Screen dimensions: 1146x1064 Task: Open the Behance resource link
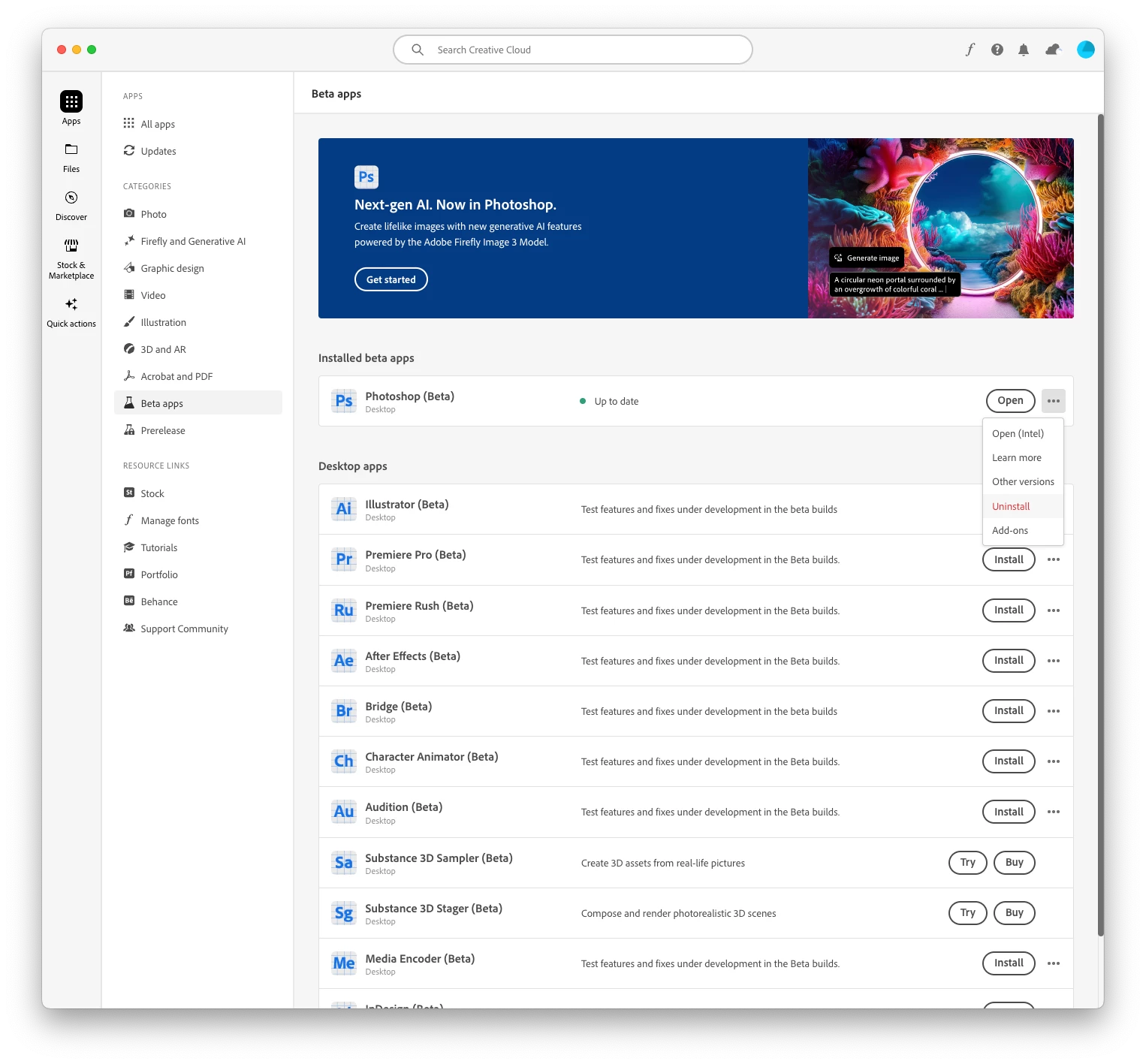(x=198, y=601)
